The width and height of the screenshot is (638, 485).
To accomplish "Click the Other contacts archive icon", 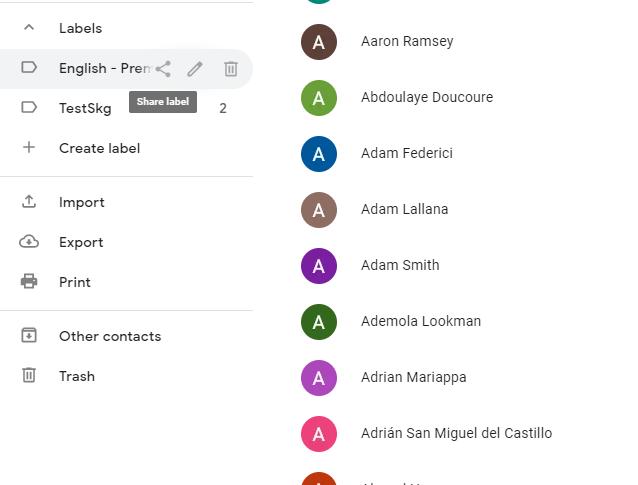I will (29, 336).
